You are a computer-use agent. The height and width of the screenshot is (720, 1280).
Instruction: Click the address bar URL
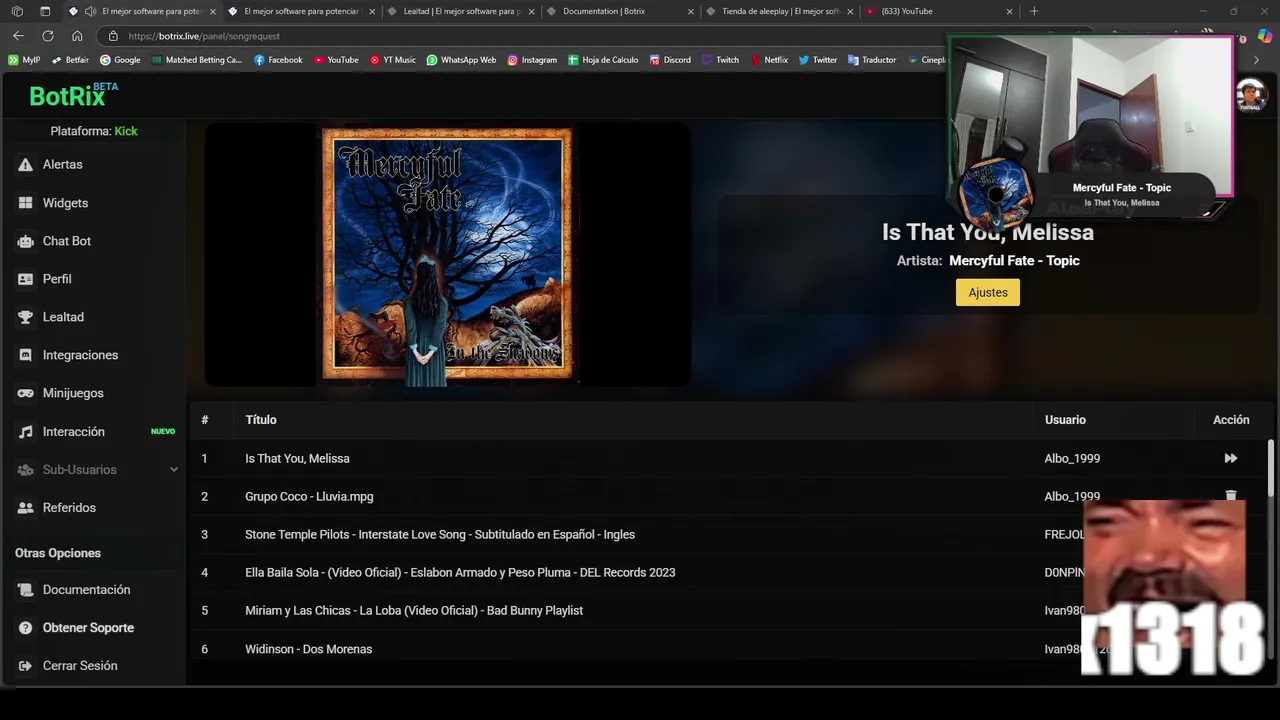(204, 36)
